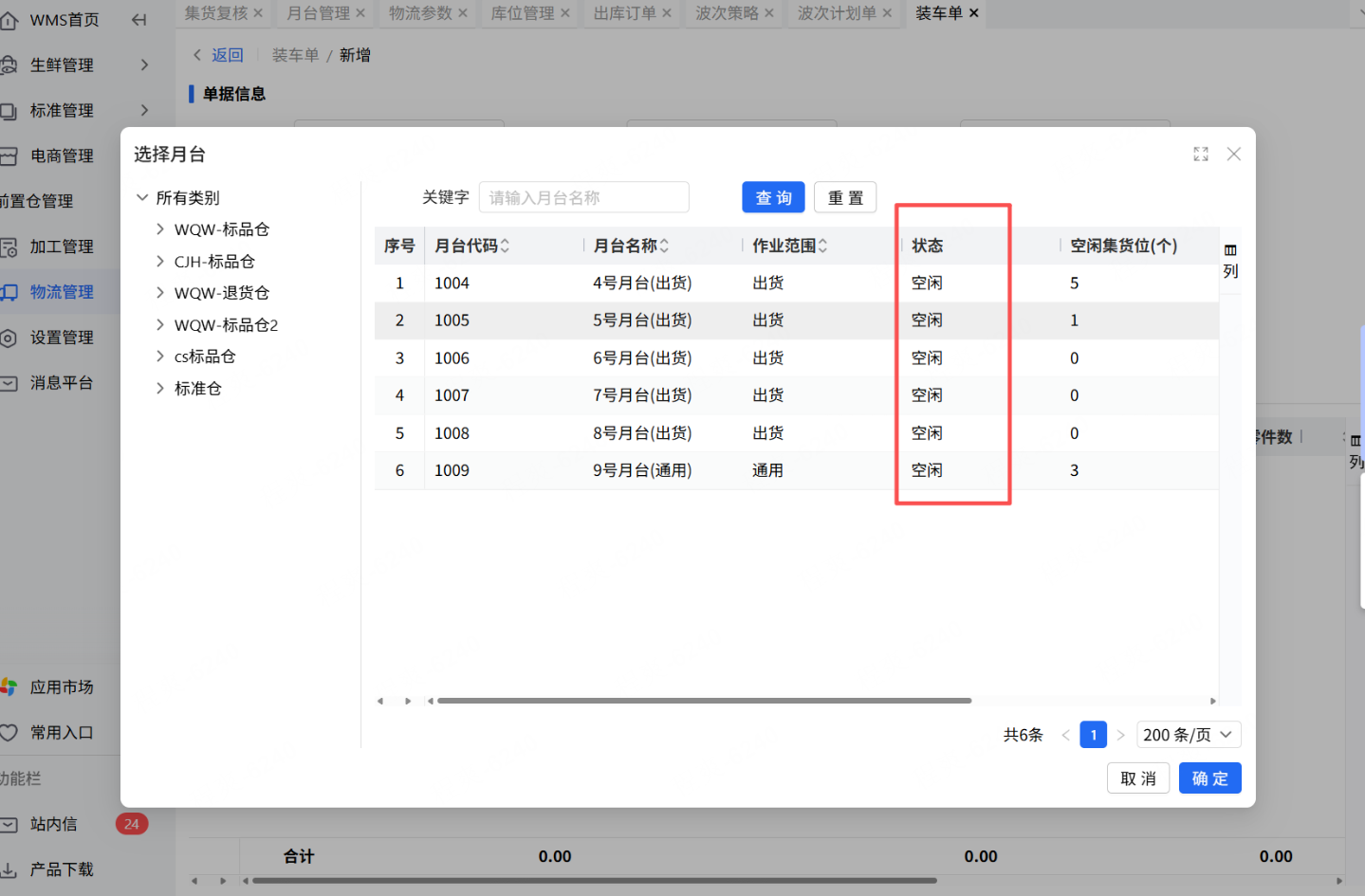Screen dimensions: 1365x896
Task: Expand the WQW-标品仓2 tree node
Action: click(x=160, y=324)
